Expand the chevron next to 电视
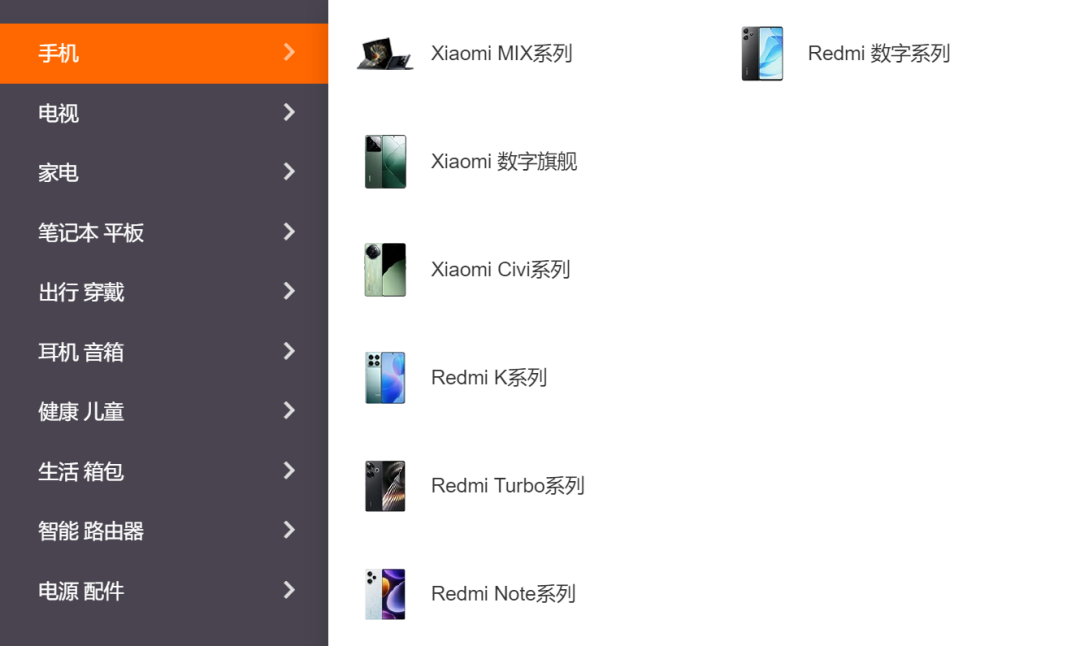Screen dimensions: 1080x646 (289, 112)
